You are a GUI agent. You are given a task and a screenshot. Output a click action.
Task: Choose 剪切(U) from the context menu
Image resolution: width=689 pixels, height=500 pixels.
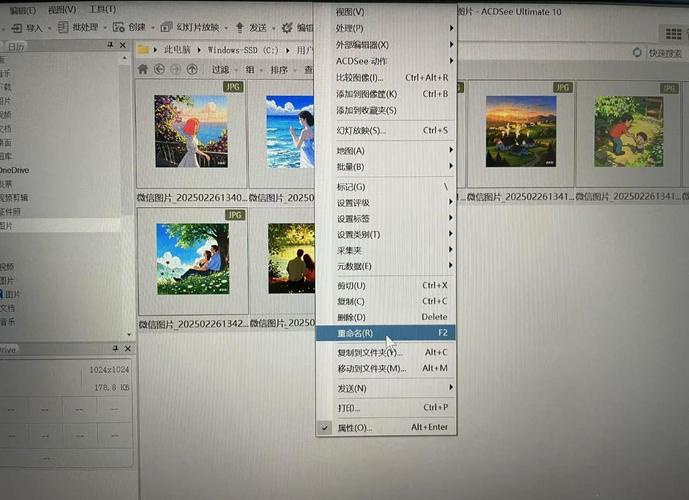[x=386, y=285]
